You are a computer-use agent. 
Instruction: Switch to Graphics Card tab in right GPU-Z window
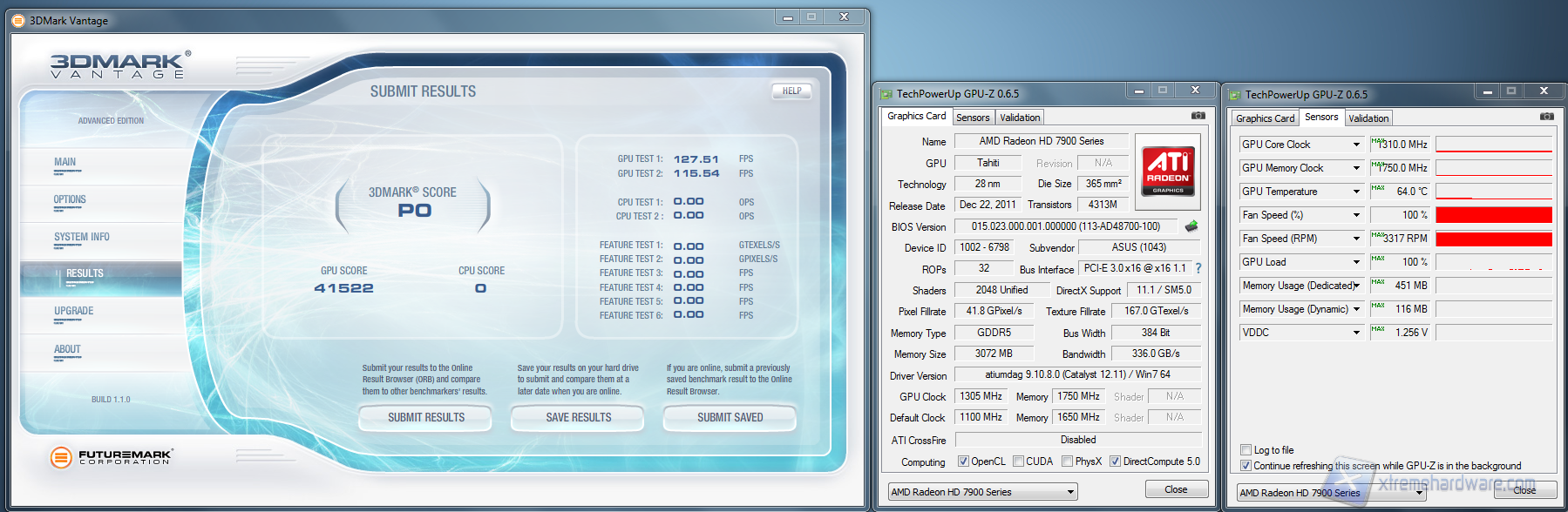pyautogui.click(x=1265, y=118)
